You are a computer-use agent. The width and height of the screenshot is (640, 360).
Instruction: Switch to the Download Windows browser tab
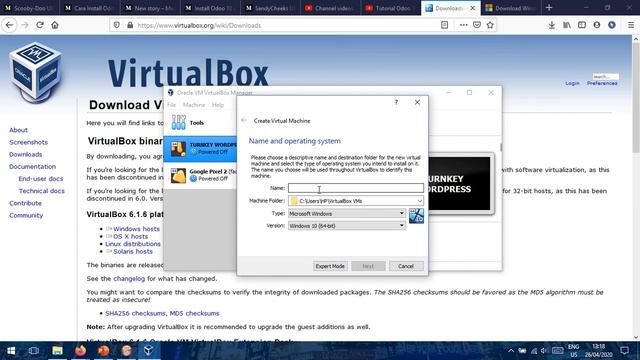(511, 8)
